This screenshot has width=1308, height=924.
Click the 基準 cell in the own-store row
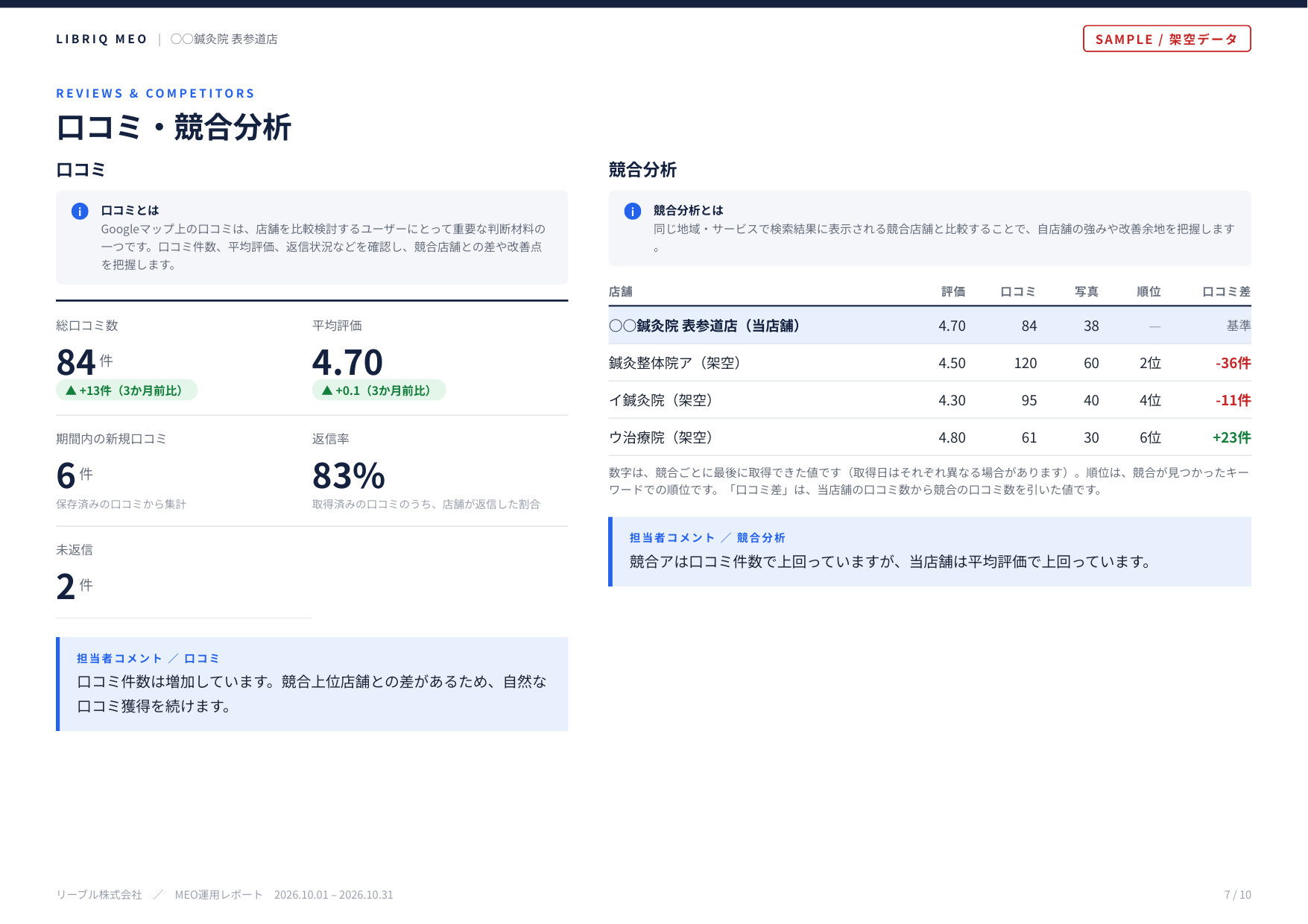coord(1239,326)
